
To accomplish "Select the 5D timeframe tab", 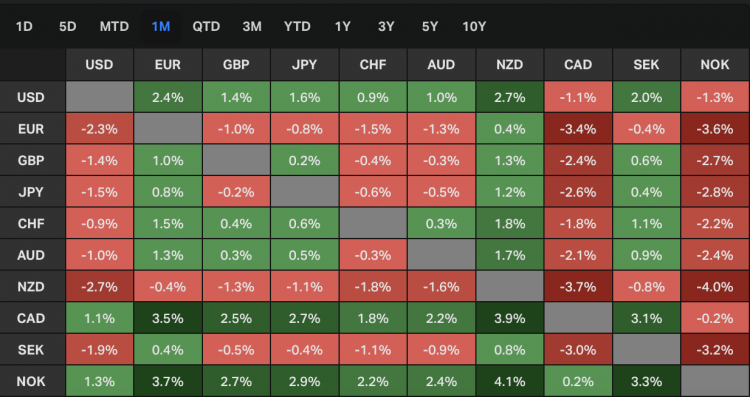I will click(x=67, y=26).
